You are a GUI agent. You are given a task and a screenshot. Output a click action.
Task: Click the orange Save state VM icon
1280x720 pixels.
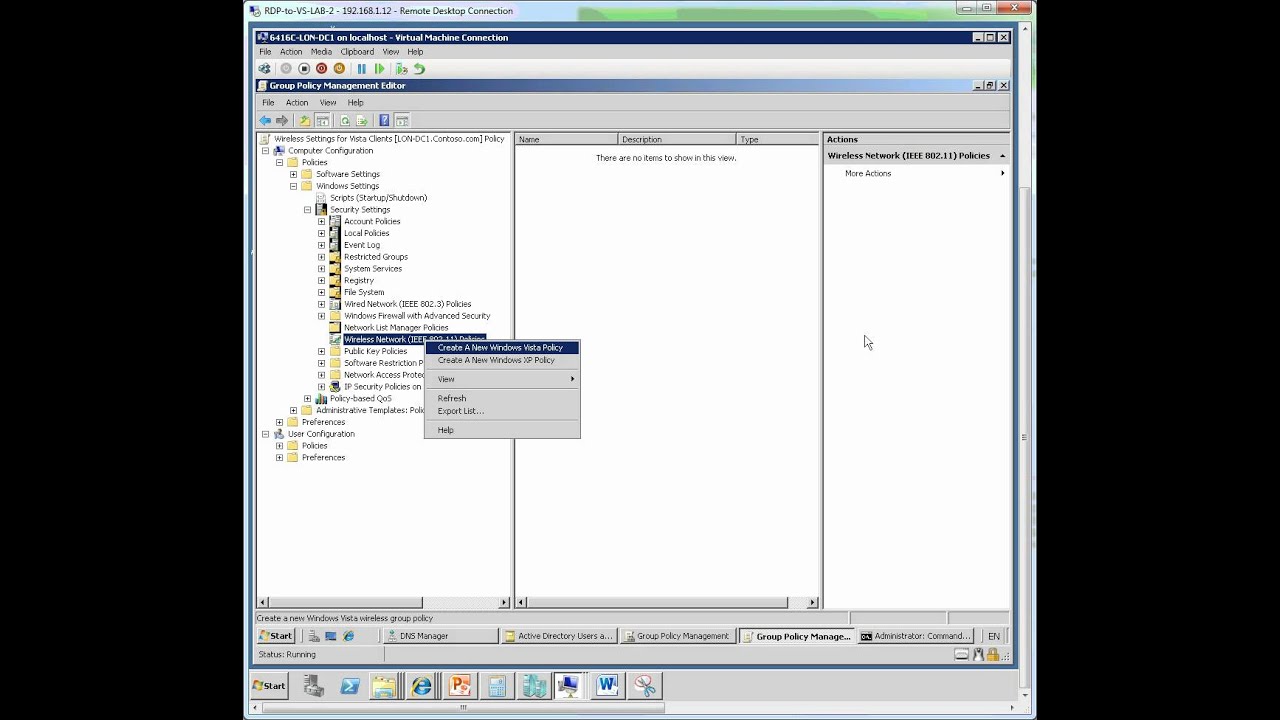click(339, 69)
